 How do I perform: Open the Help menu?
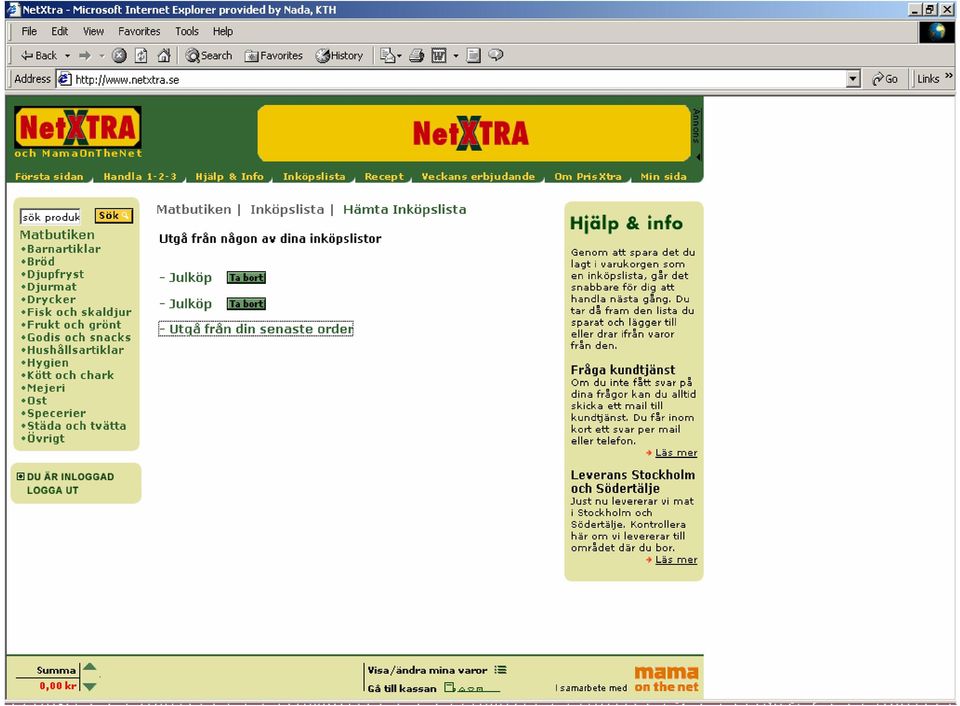point(223,31)
